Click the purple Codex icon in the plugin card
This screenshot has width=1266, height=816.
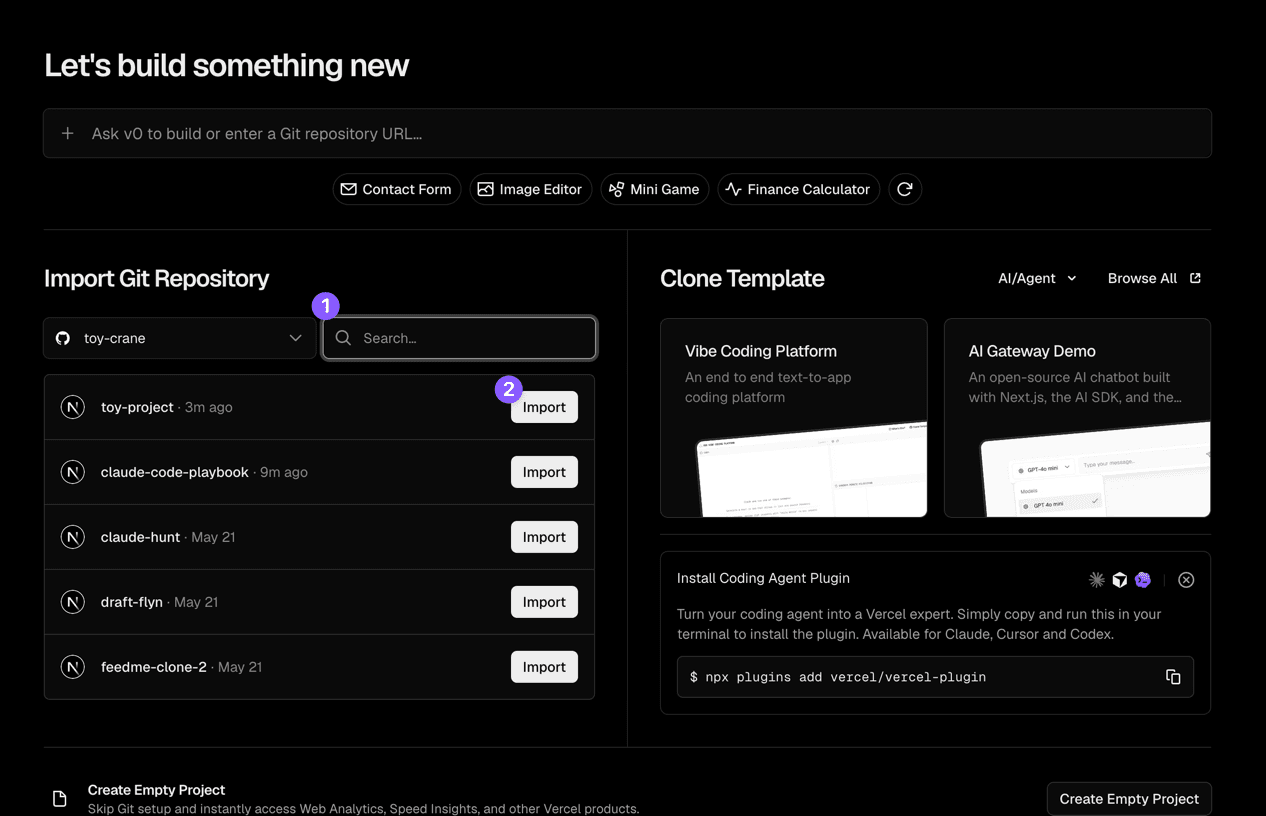click(x=1143, y=580)
